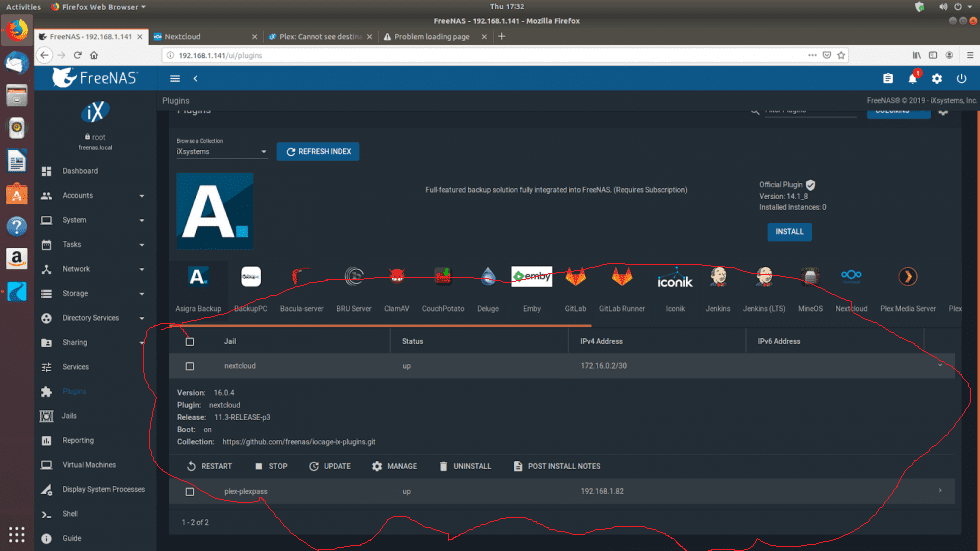Toggle the hamburger sidebar menu

coord(175,79)
